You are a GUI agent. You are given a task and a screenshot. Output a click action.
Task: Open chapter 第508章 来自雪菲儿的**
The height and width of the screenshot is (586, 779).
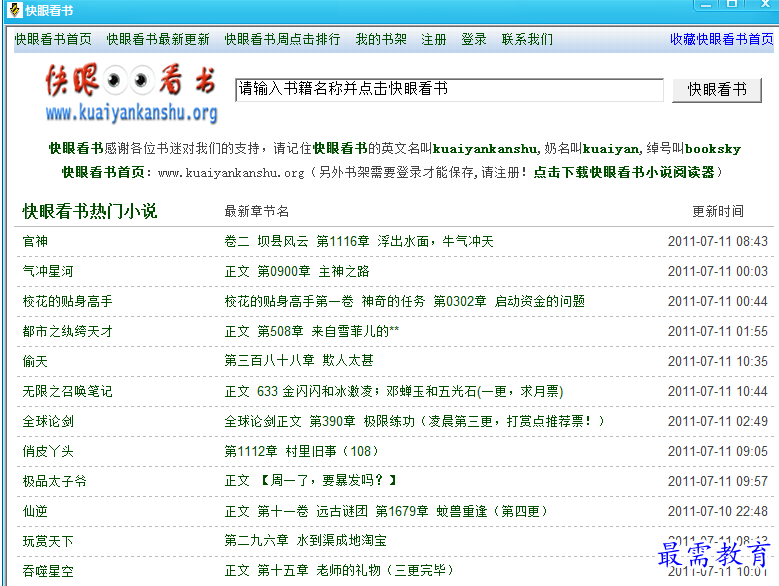pos(312,331)
